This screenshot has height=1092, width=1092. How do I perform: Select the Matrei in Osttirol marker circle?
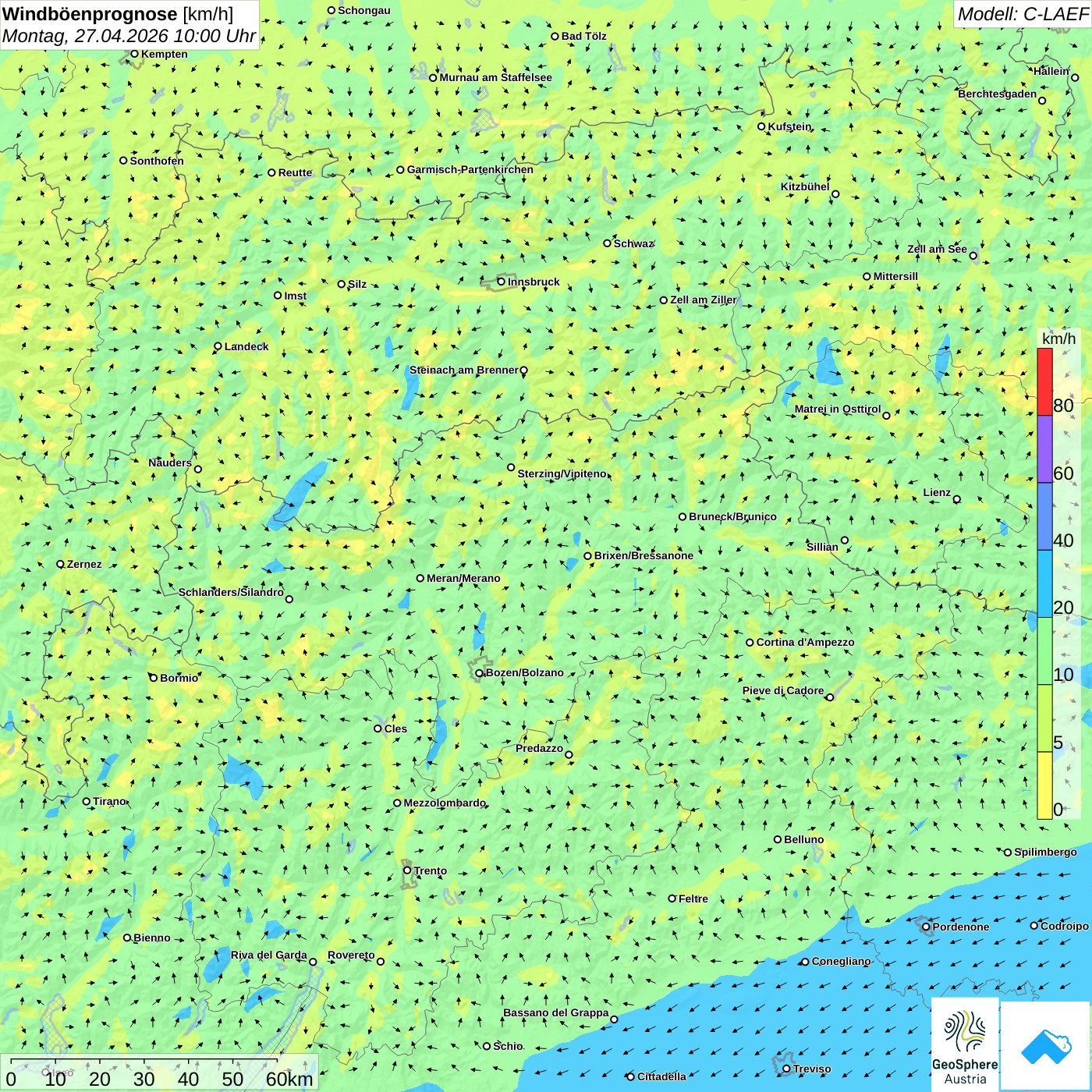pos(886,416)
